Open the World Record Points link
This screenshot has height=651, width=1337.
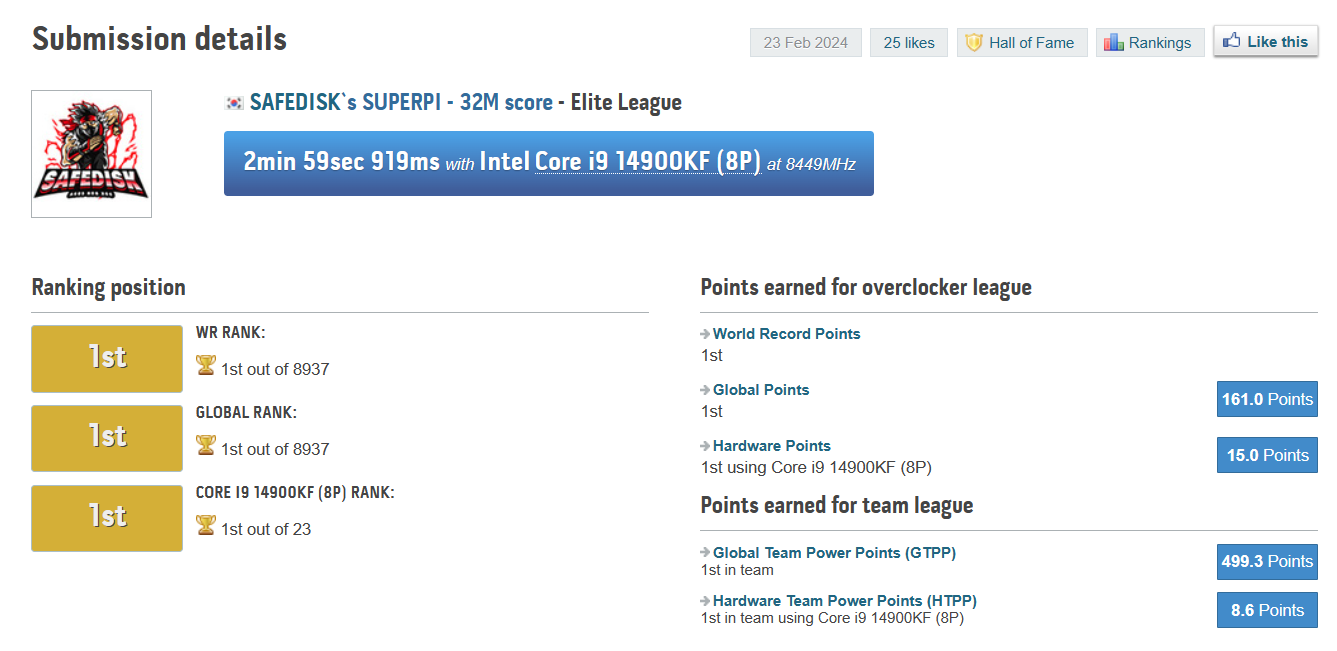click(786, 334)
